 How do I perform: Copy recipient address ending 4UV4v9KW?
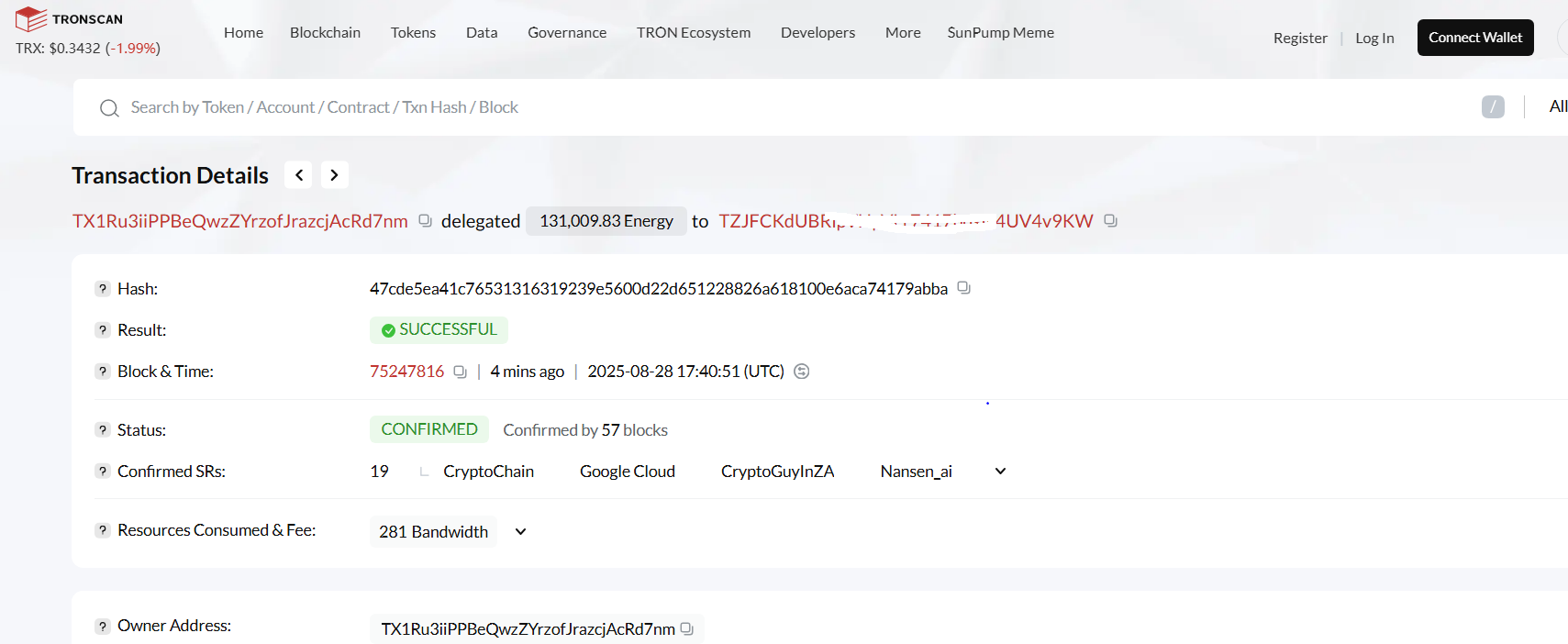click(1110, 220)
